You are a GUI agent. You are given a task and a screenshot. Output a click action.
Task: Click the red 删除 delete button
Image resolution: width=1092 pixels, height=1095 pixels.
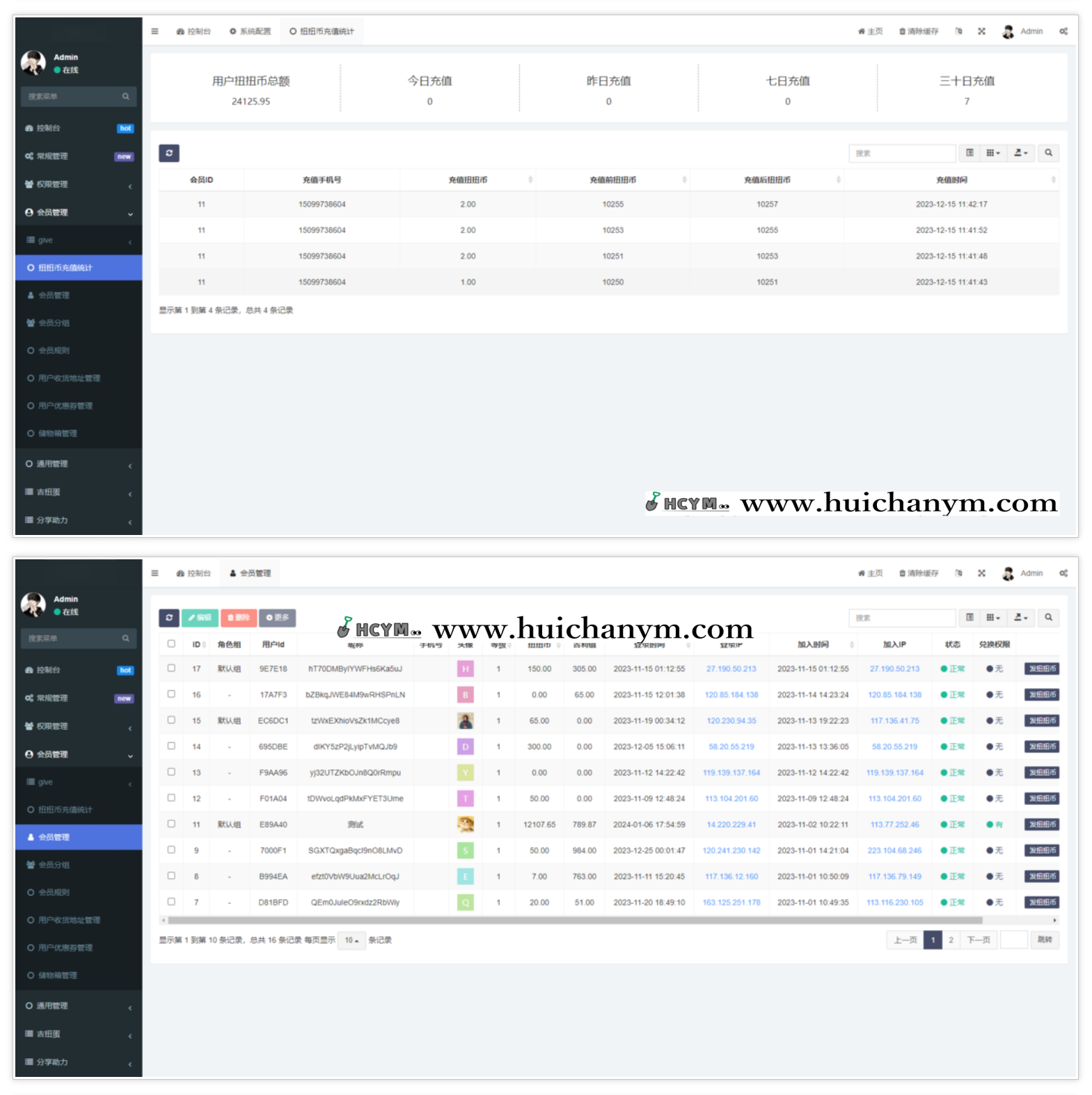click(239, 618)
